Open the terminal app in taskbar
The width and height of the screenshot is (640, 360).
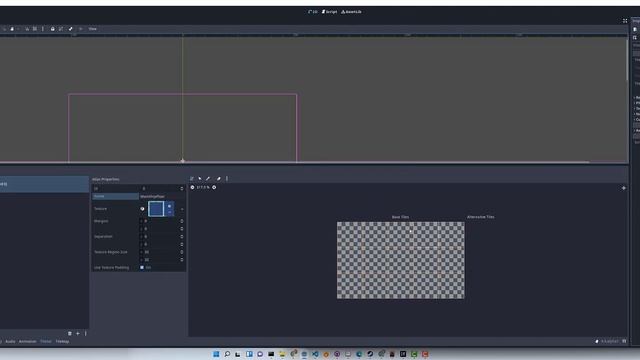coord(271,354)
